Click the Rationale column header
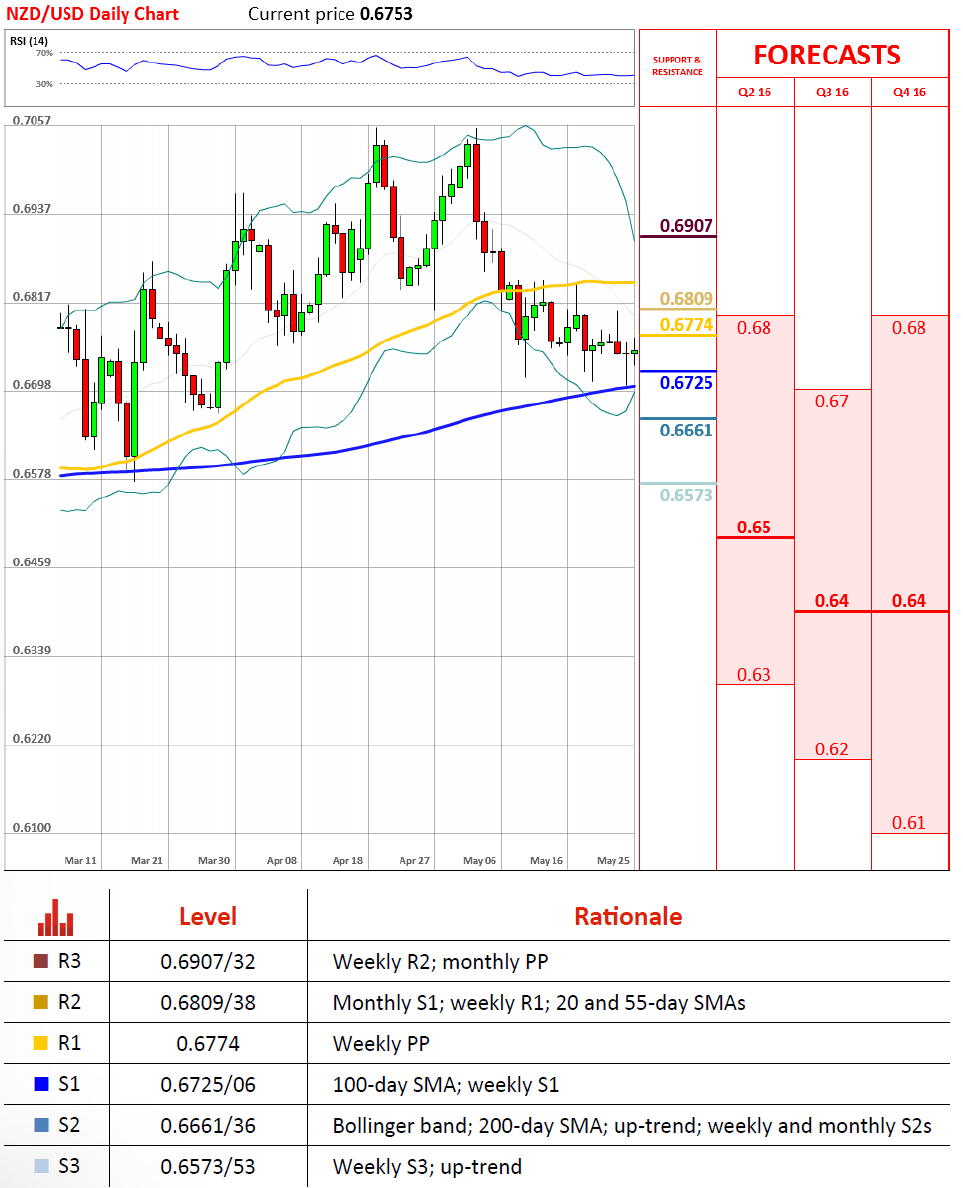The height and width of the screenshot is (1188, 963). click(628, 917)
